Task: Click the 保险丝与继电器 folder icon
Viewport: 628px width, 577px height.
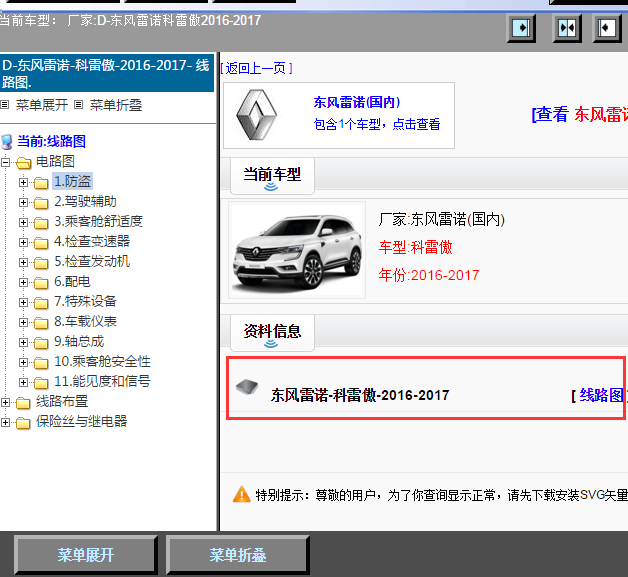Action: [23, 423]
